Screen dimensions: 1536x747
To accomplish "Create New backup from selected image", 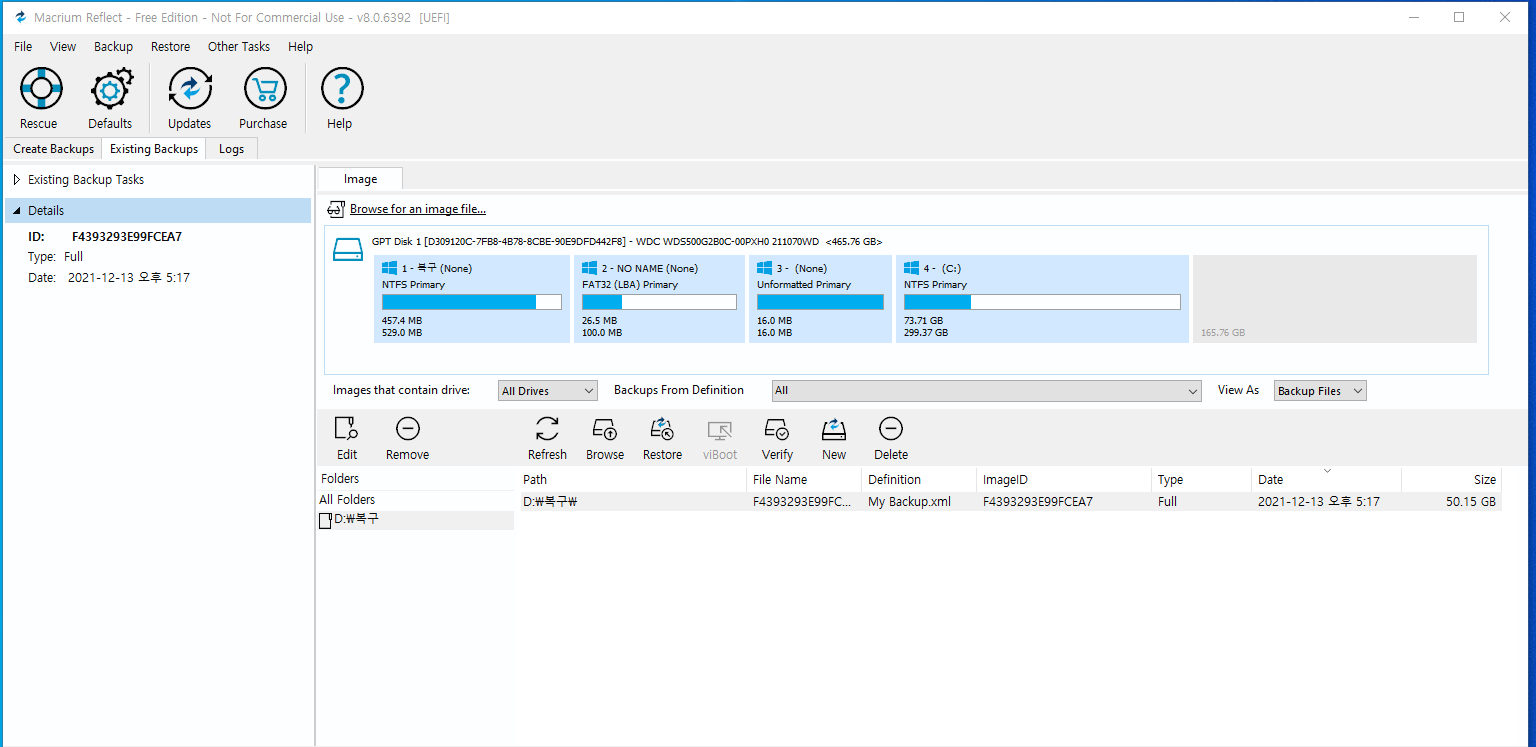I will (x=834, y=430).
